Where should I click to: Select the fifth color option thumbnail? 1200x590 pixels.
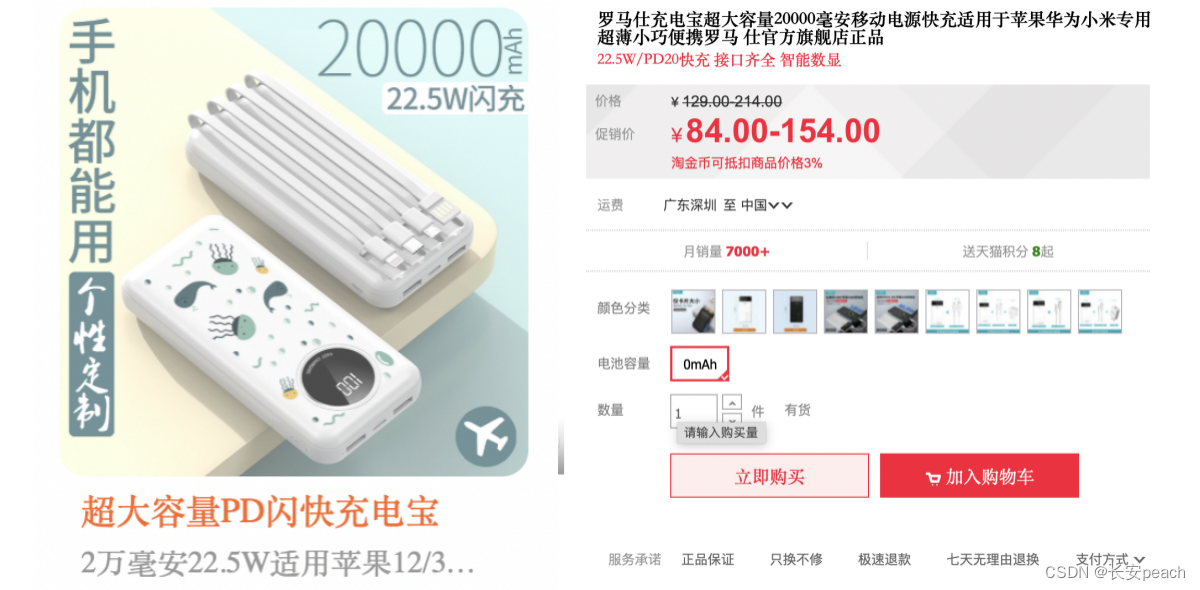pos(897,311)
